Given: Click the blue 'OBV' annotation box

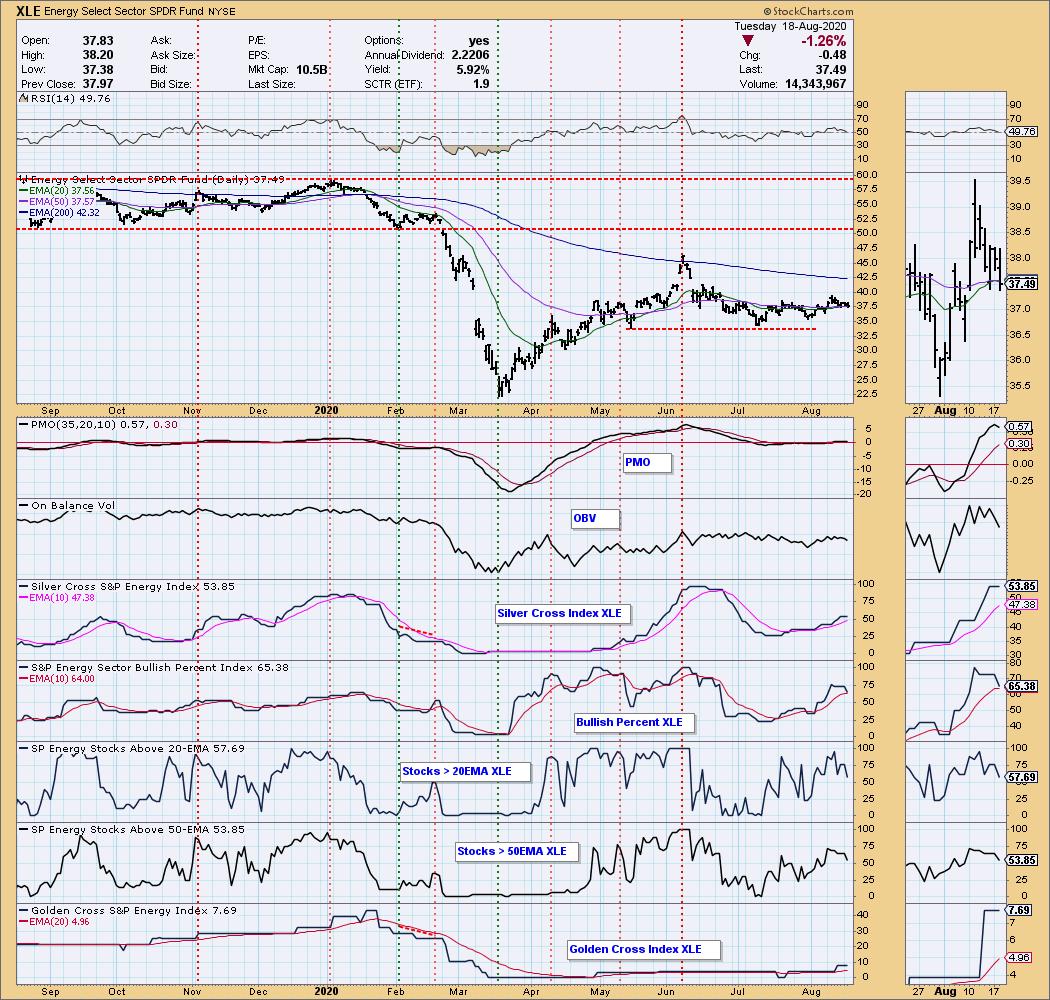Looking at the screenshot, I should 595,518.
